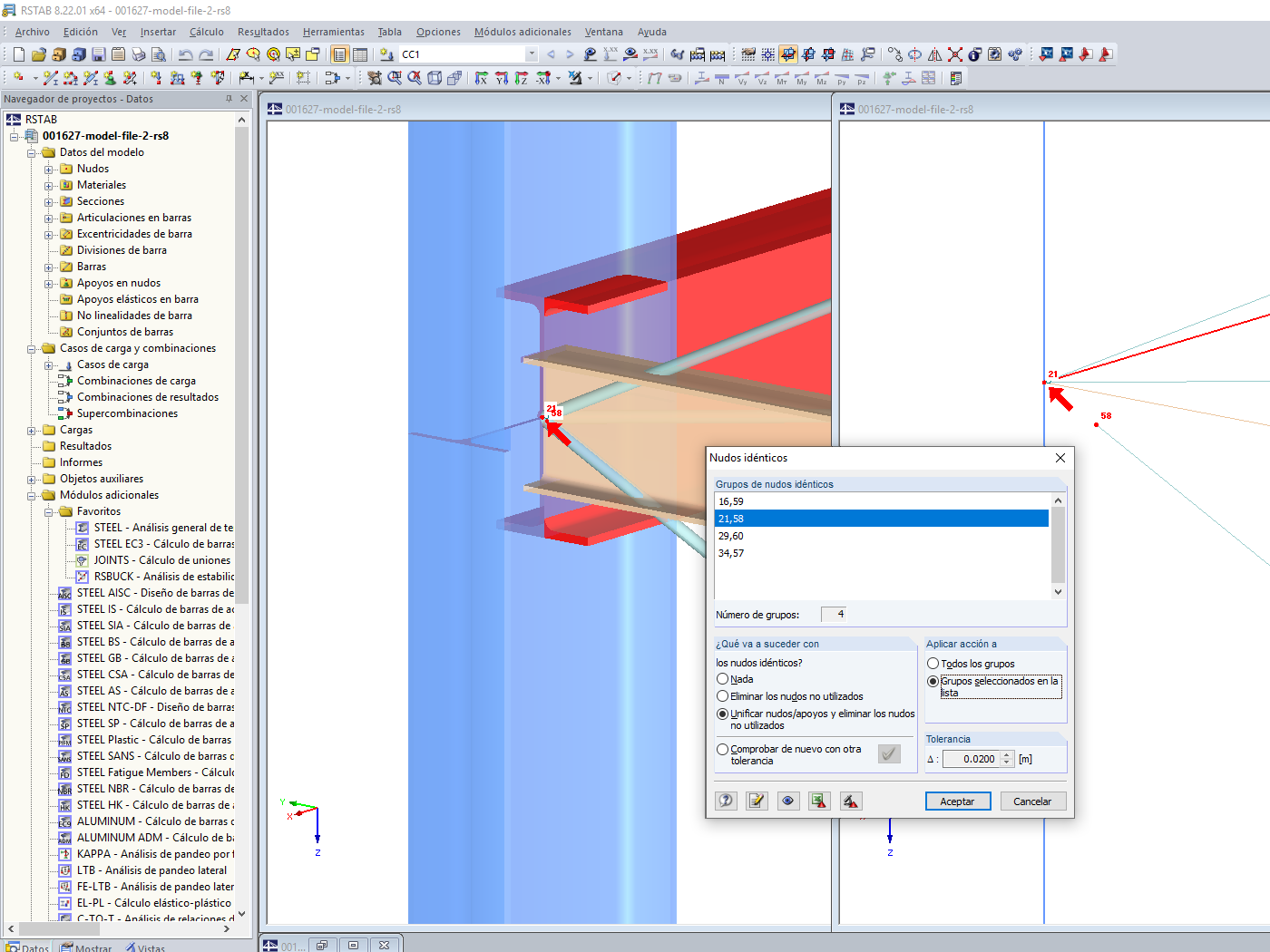This screenshot has height=952, width=1270.
Task: Click the Excel export icon in the dialog
Action: 819,801
